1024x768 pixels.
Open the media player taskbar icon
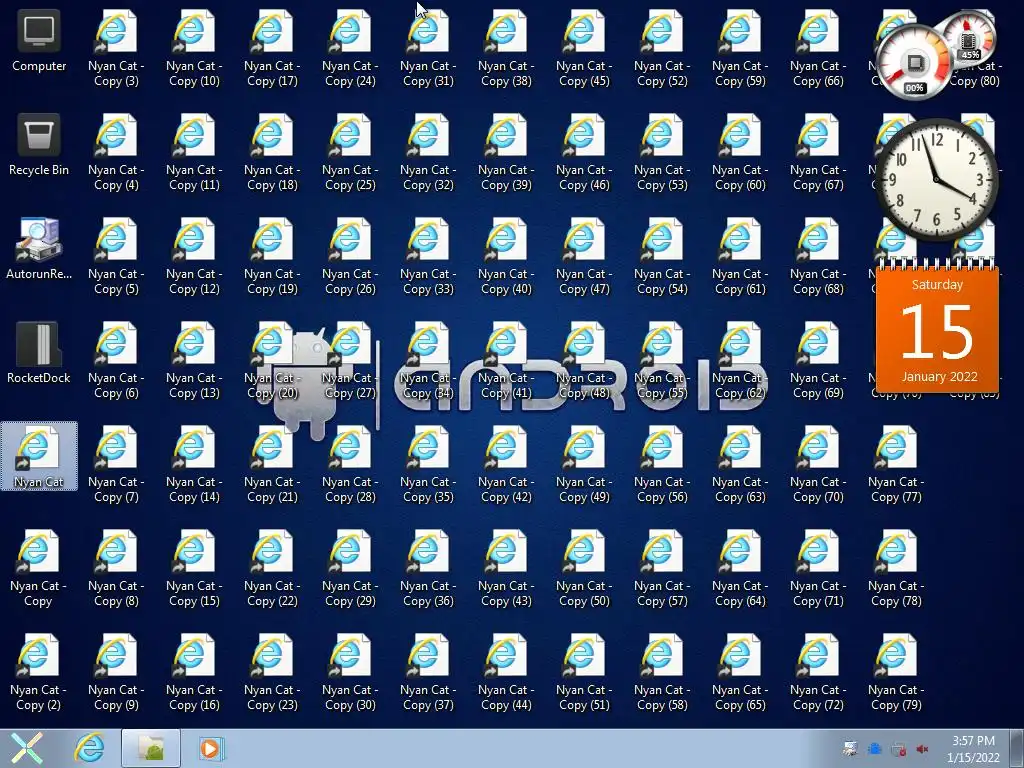coord(211,748)
